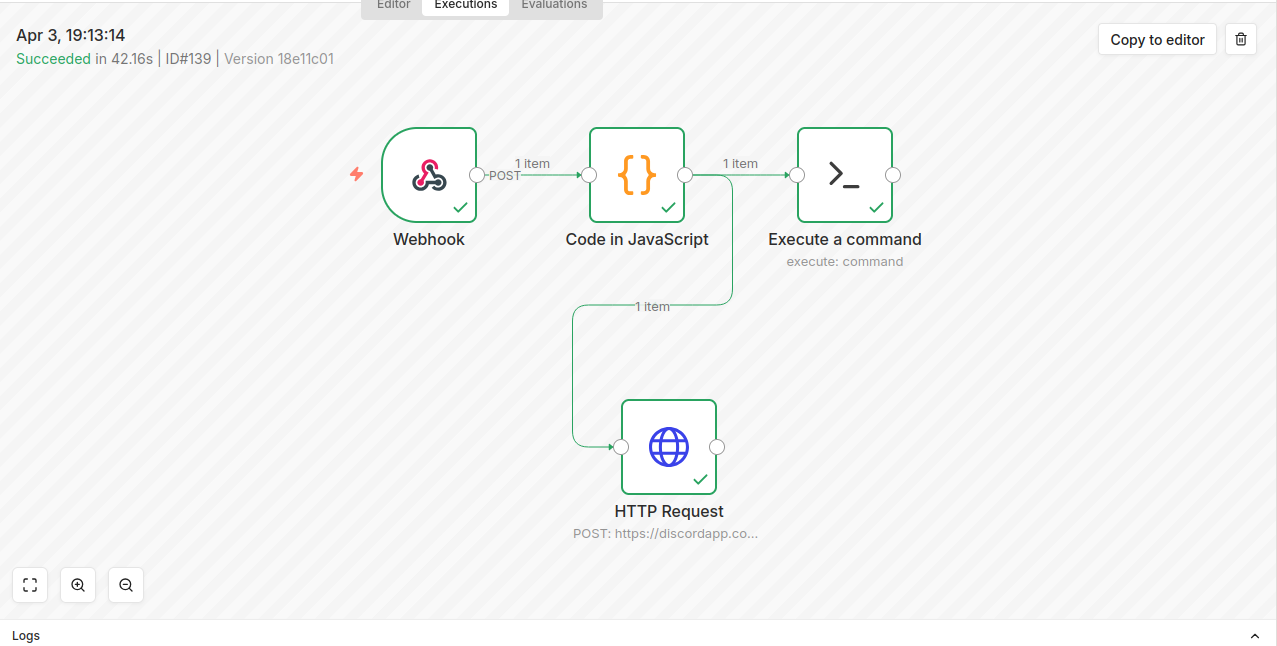1277x646 pixels.
Task: Click the 'ID#139' execution id
Action: [x=188, y=59]
